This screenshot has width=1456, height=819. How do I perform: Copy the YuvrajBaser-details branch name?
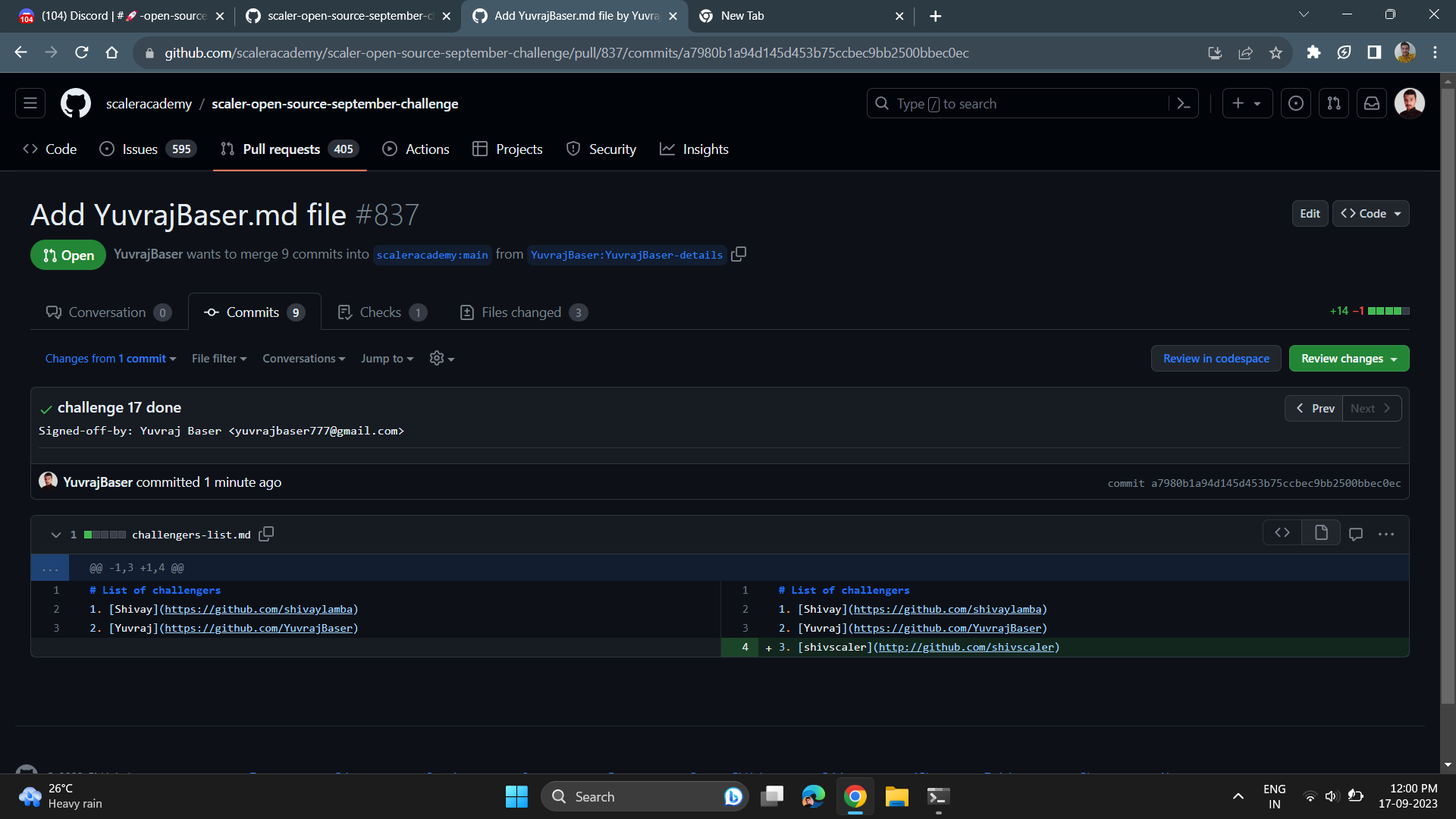[x=739, y=255]
